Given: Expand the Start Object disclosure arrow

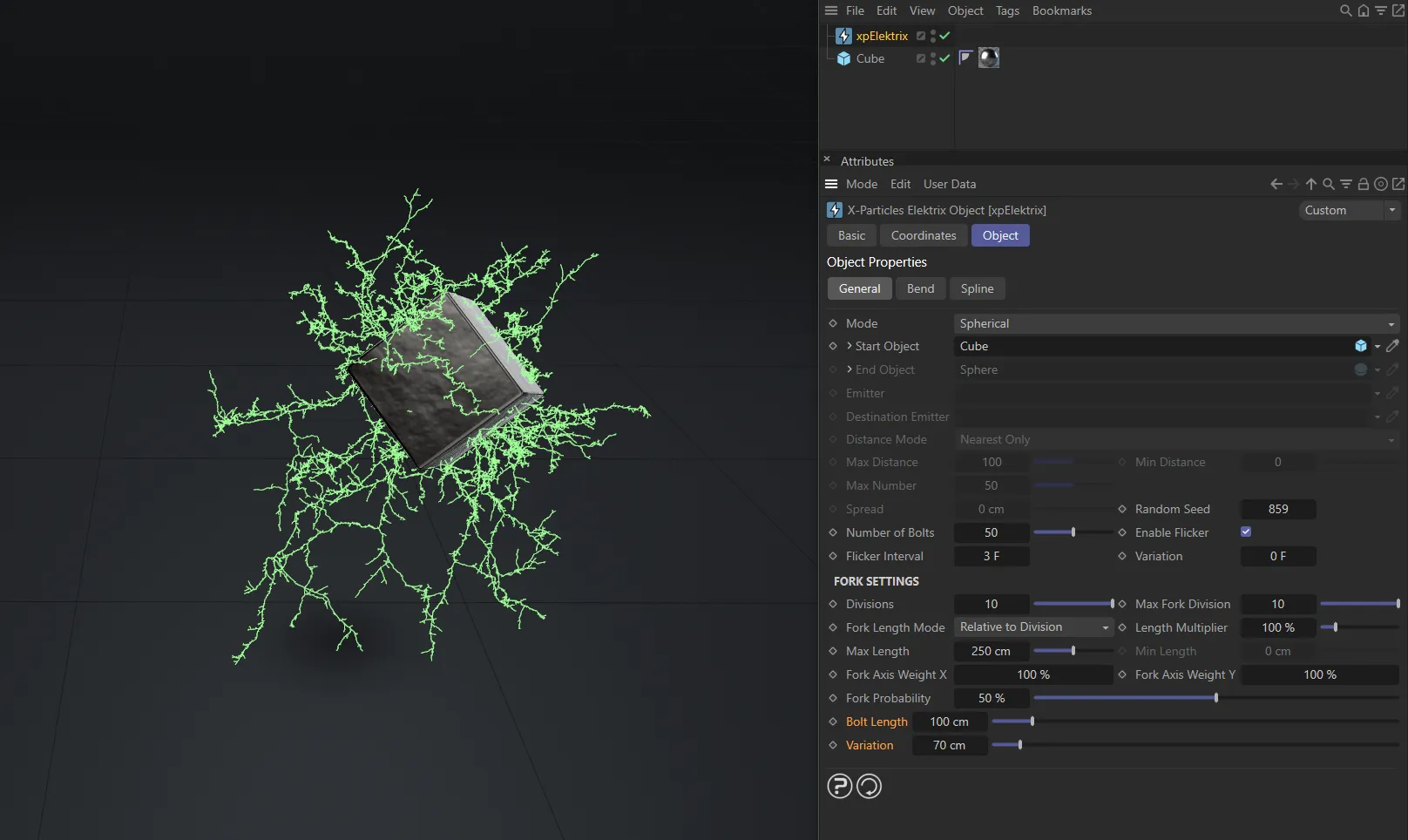Looking at the screenshot, I should coord(850,346).
